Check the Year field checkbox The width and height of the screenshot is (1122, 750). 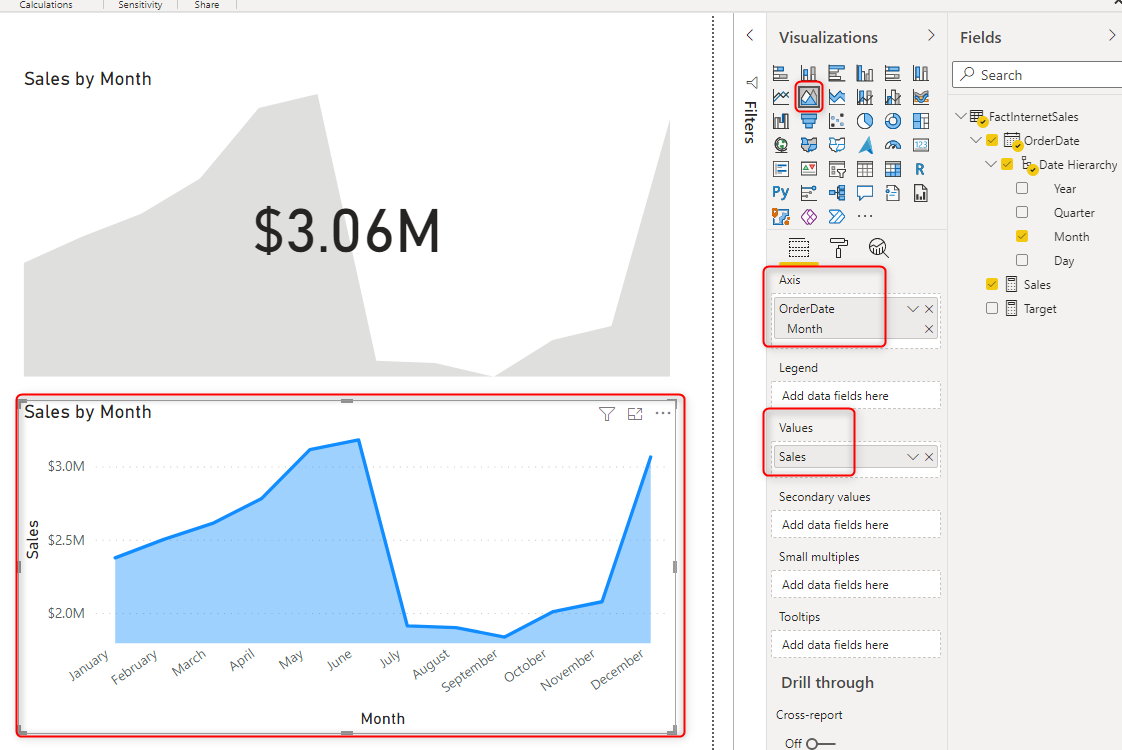pyautogui.click(x=1021, y=188)
